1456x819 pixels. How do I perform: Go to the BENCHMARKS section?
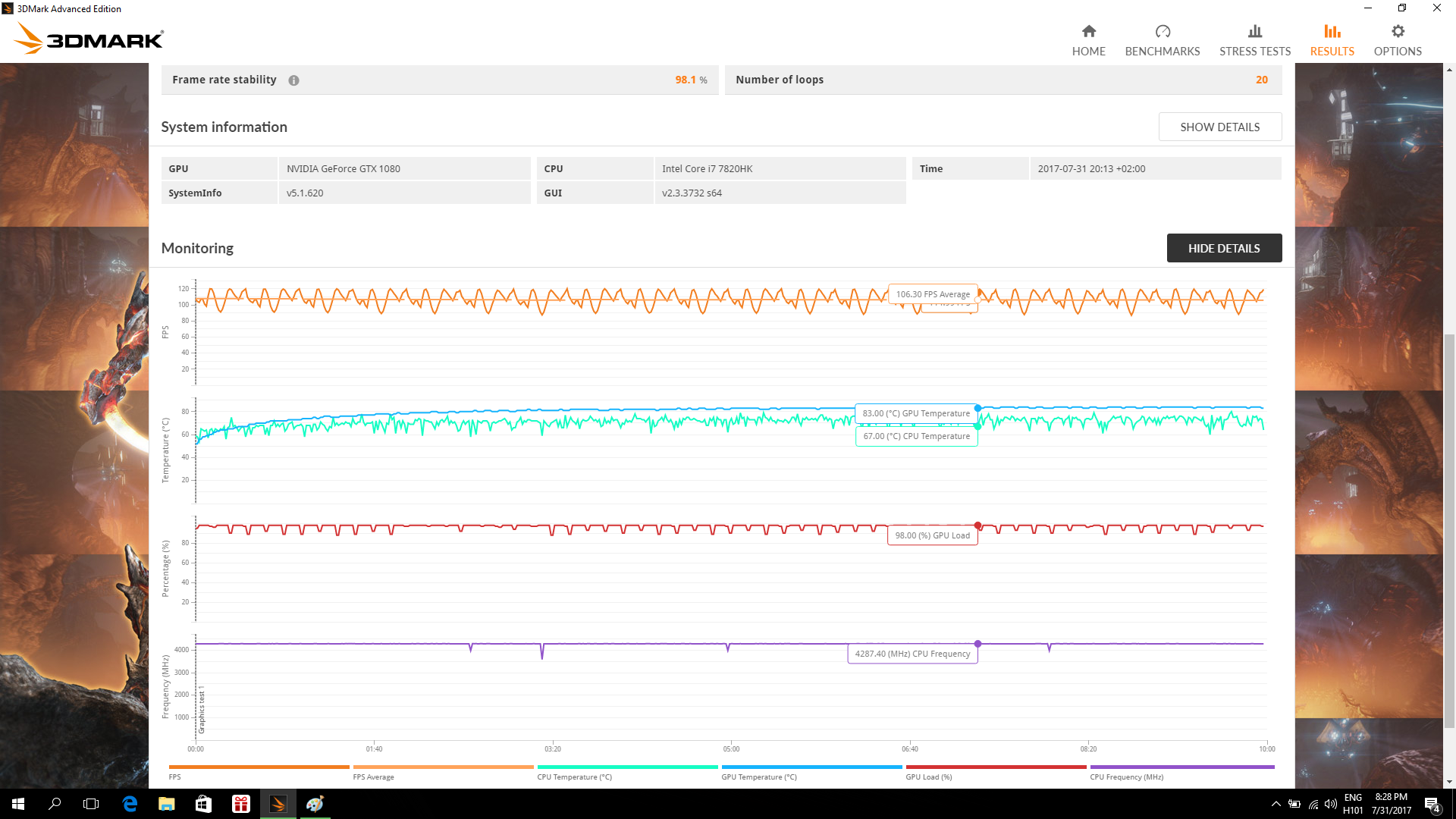click(1162, 41)
